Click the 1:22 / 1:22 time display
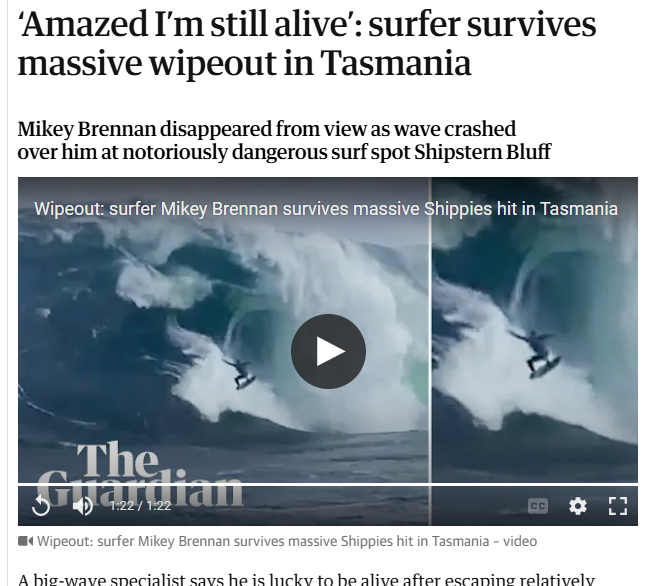The width and height of the screenshot is (672, 586). (140, 506)
